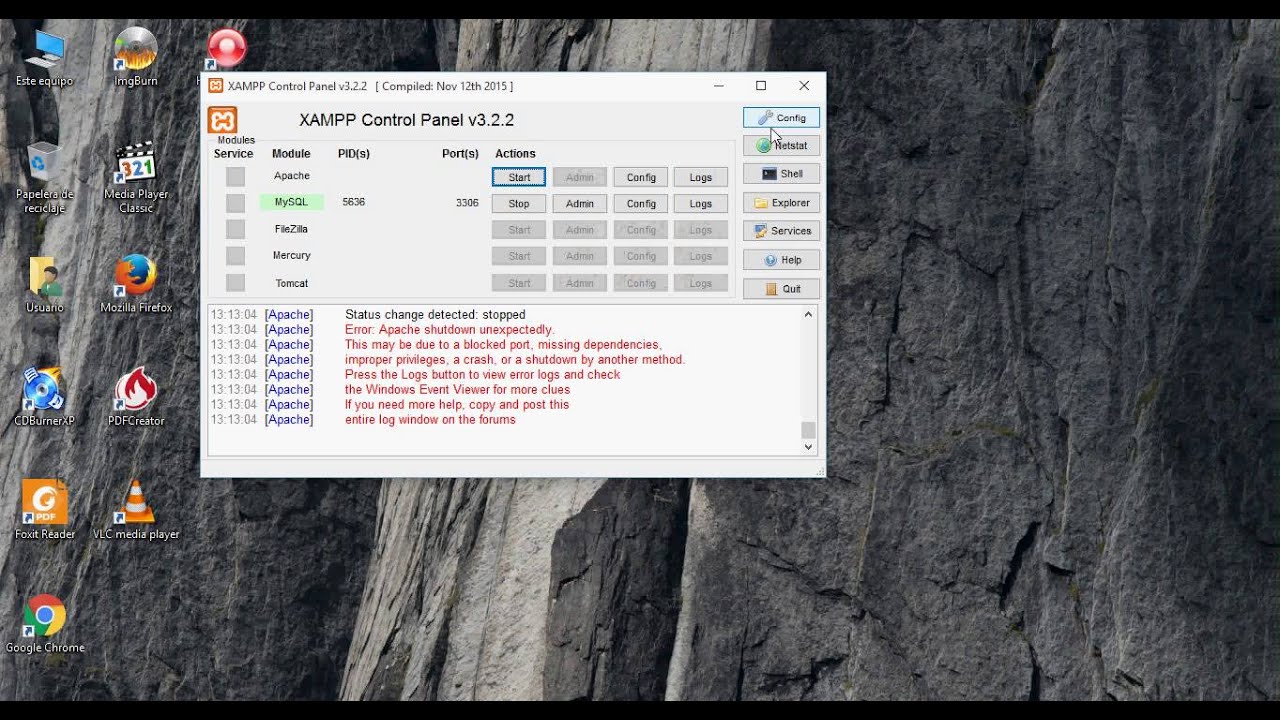1280x720 pixels.
Task: Quit the XAMPP Control Panel
Action: [x=781, y=289]
